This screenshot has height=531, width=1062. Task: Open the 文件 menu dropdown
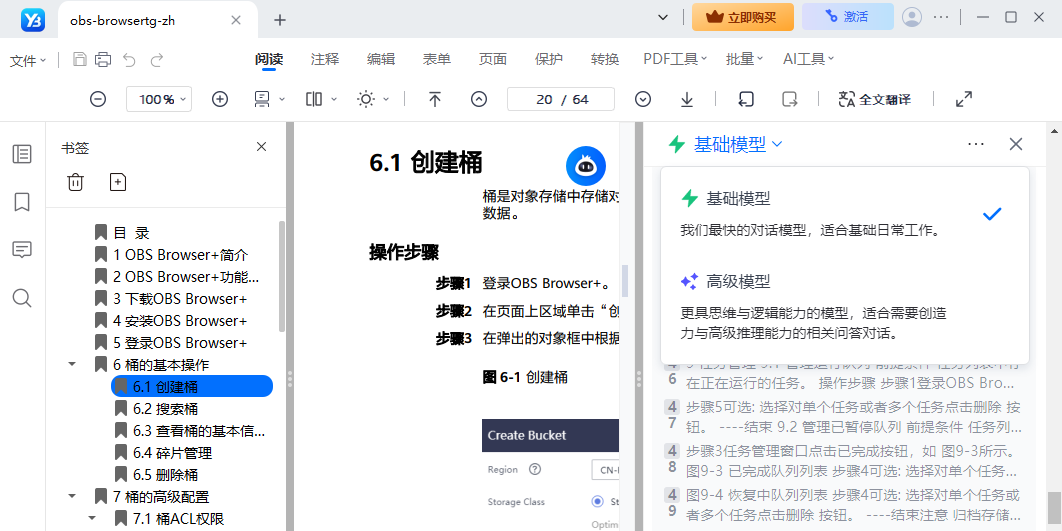[x=28, y=60]
